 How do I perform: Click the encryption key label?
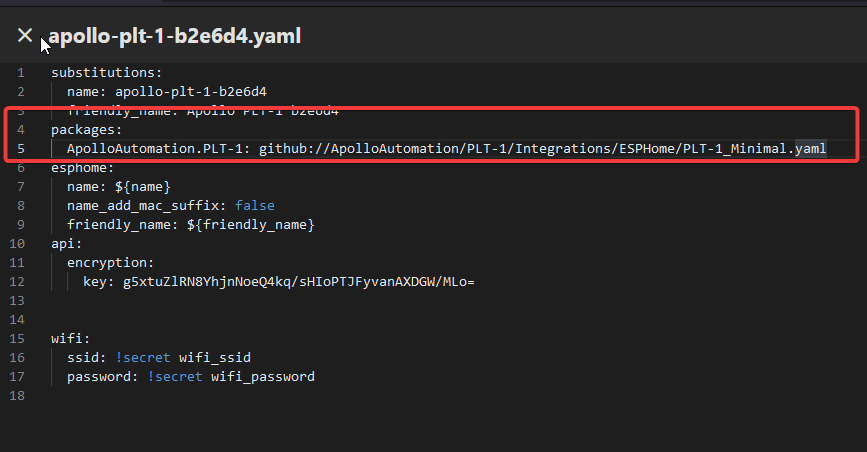tap(110, 263)
